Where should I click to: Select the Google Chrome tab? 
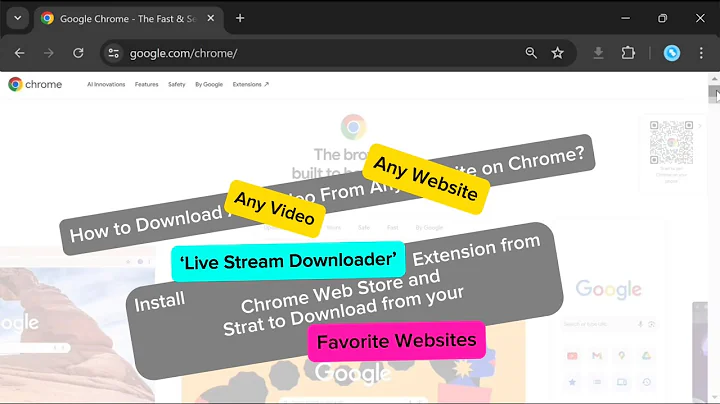(x=129, y=19)
